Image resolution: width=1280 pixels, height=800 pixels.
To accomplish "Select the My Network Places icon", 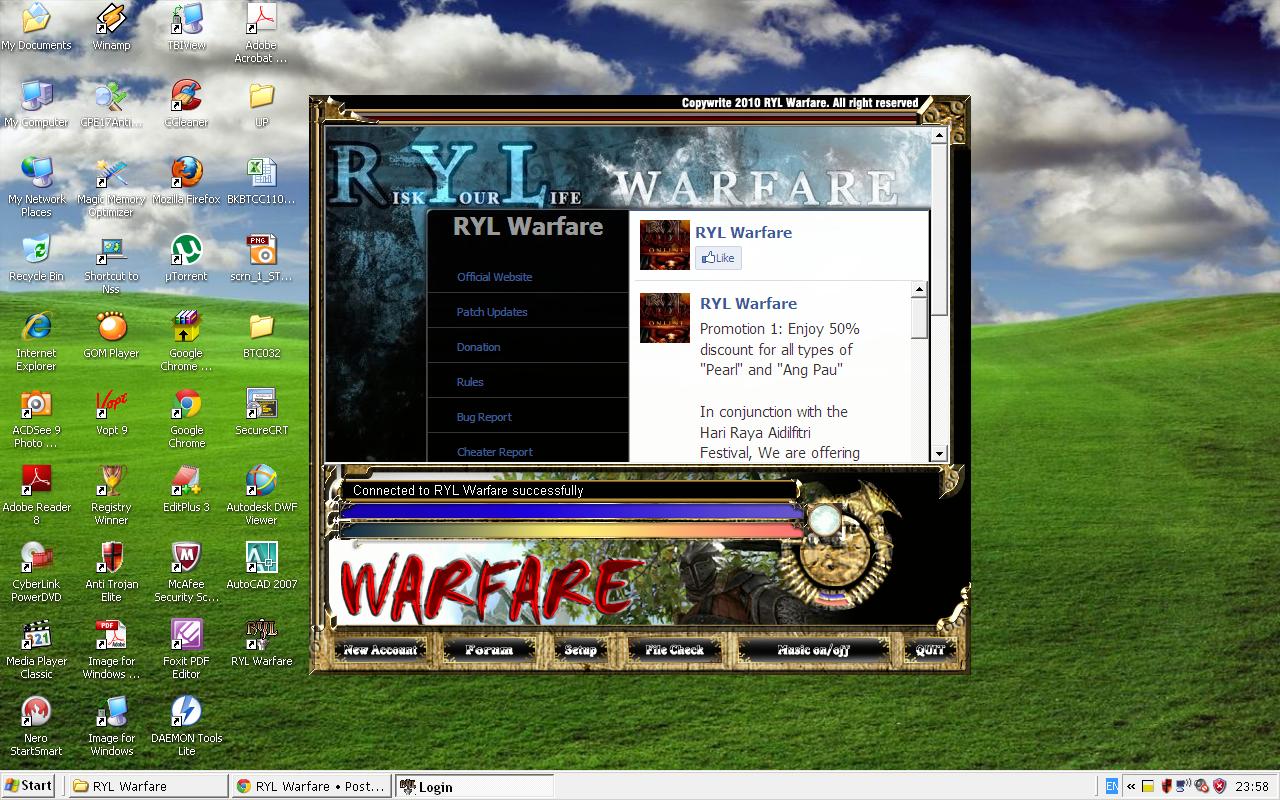I will click(x=36, y=187).
